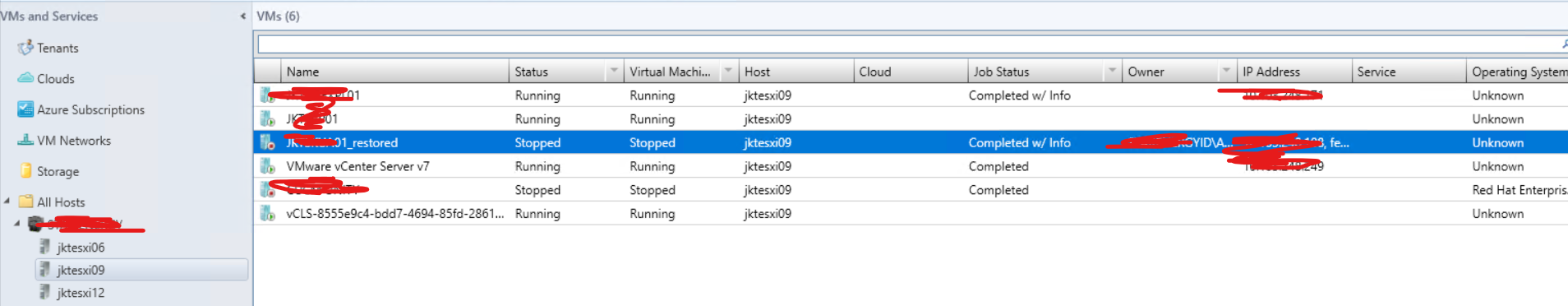Screen dimensions: 1568x306
Task: Click the VM Networks icon
Action: 25,140
